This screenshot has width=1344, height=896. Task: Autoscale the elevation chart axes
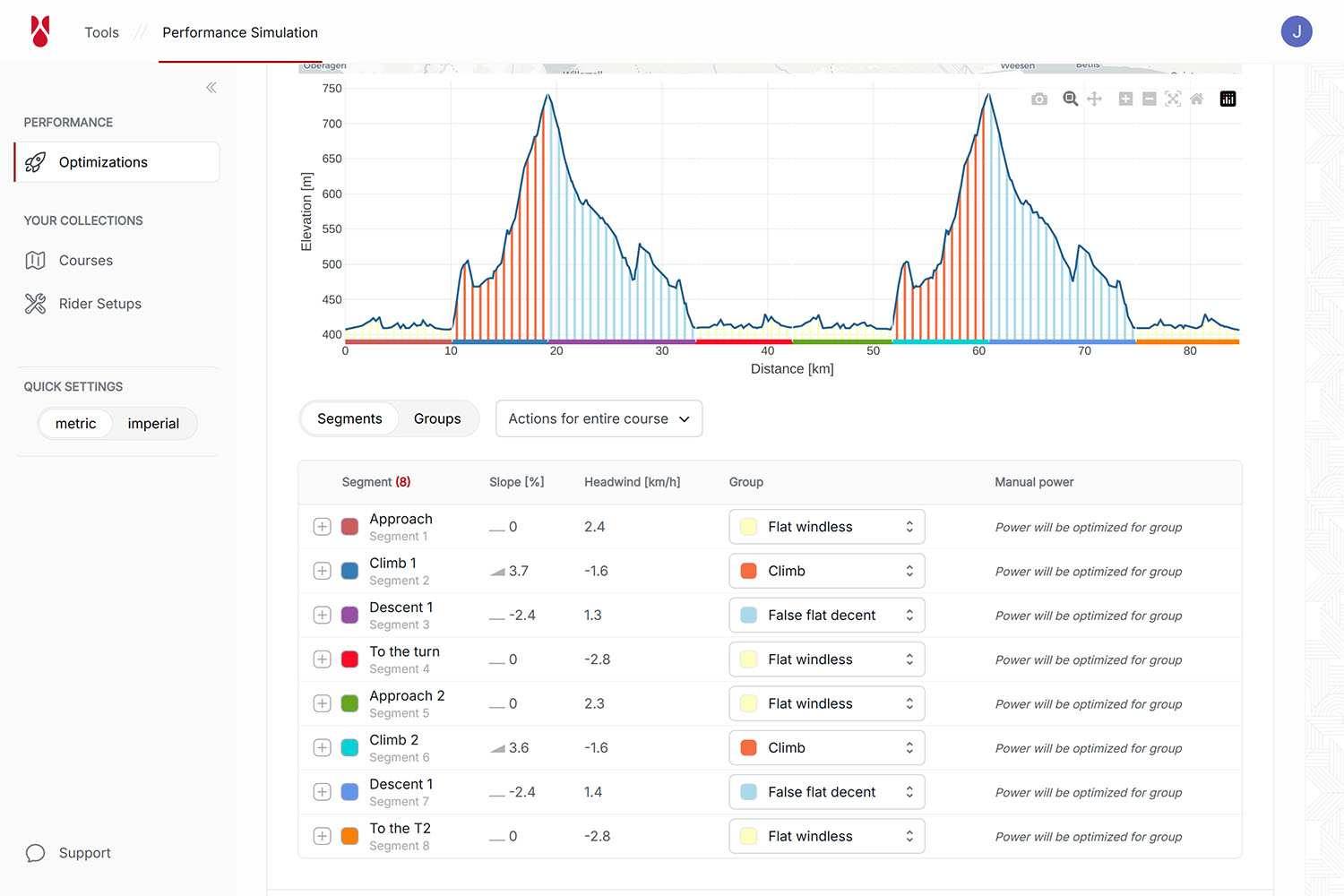coord(1173,99)
